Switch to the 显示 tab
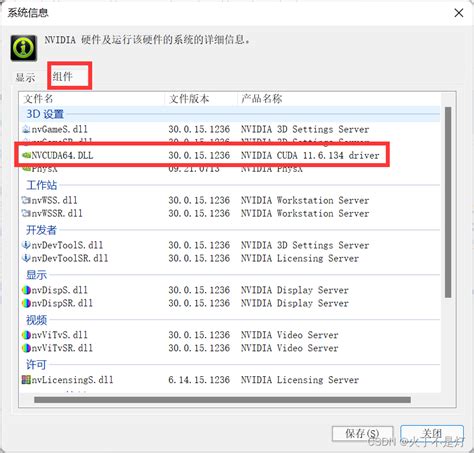 [x=26, y=77]
